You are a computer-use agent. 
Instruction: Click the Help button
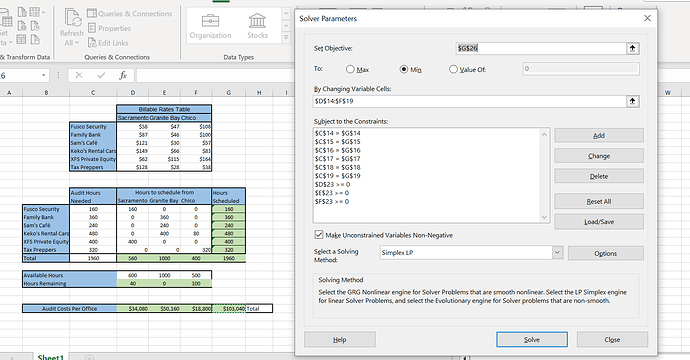(x=340, y=339)
